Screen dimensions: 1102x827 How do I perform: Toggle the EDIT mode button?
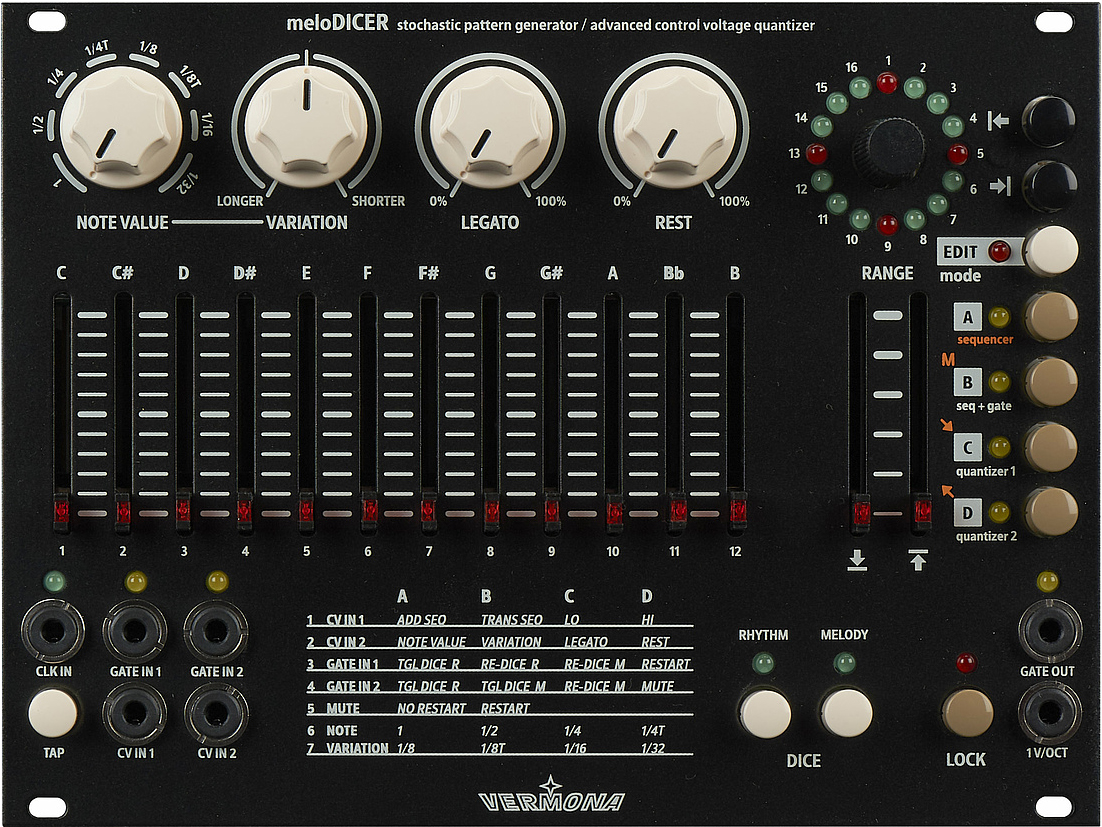coord(1051,251)
